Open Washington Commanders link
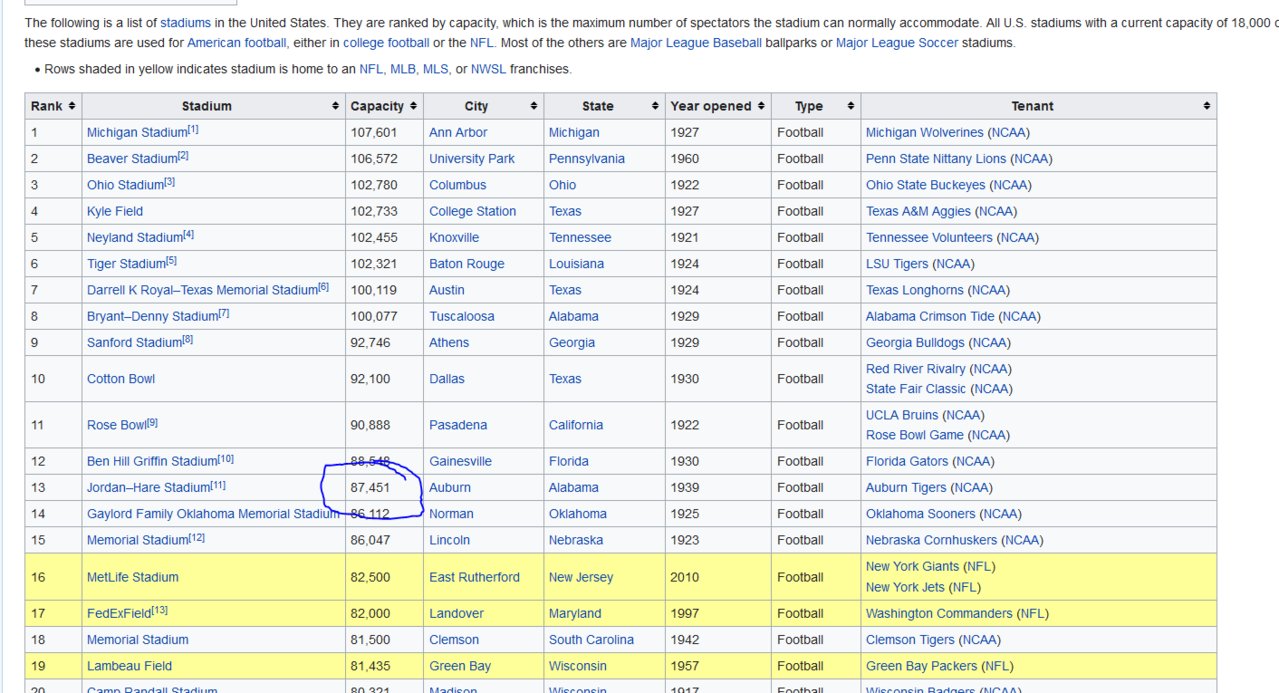 click(x=939, y=613)
